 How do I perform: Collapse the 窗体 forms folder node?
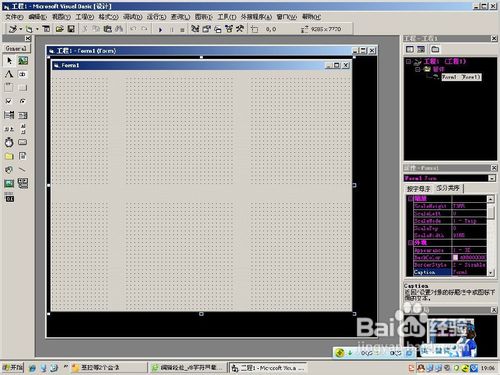[417, 69]
